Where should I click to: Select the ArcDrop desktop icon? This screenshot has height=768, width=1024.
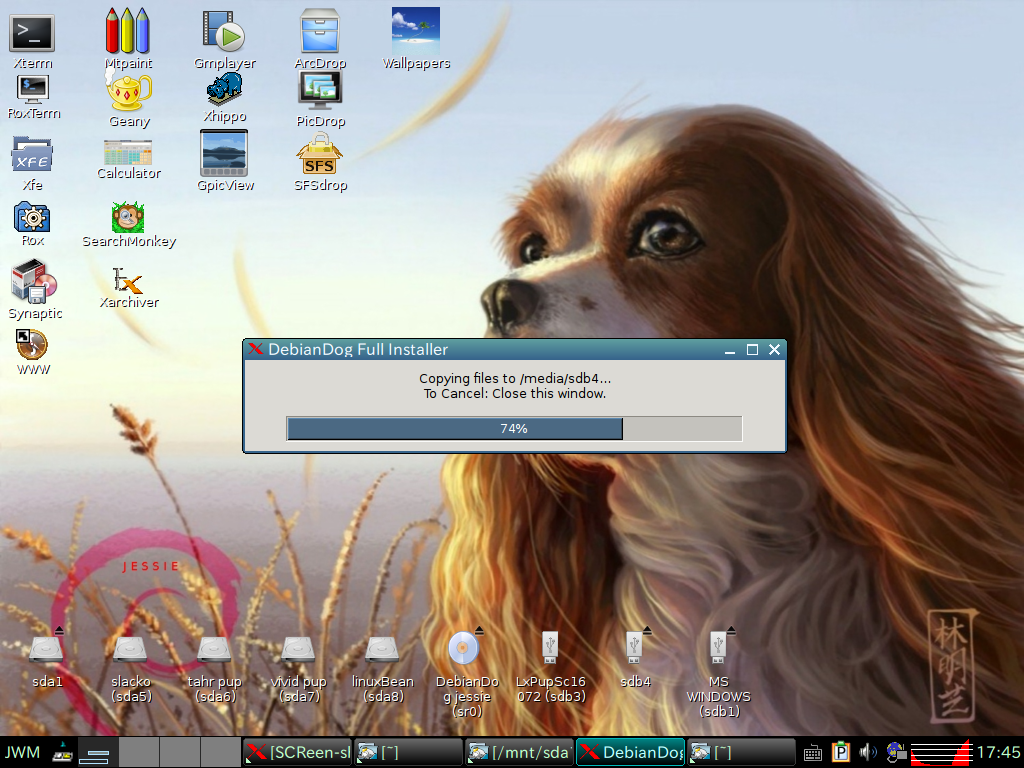pos(320,31)
